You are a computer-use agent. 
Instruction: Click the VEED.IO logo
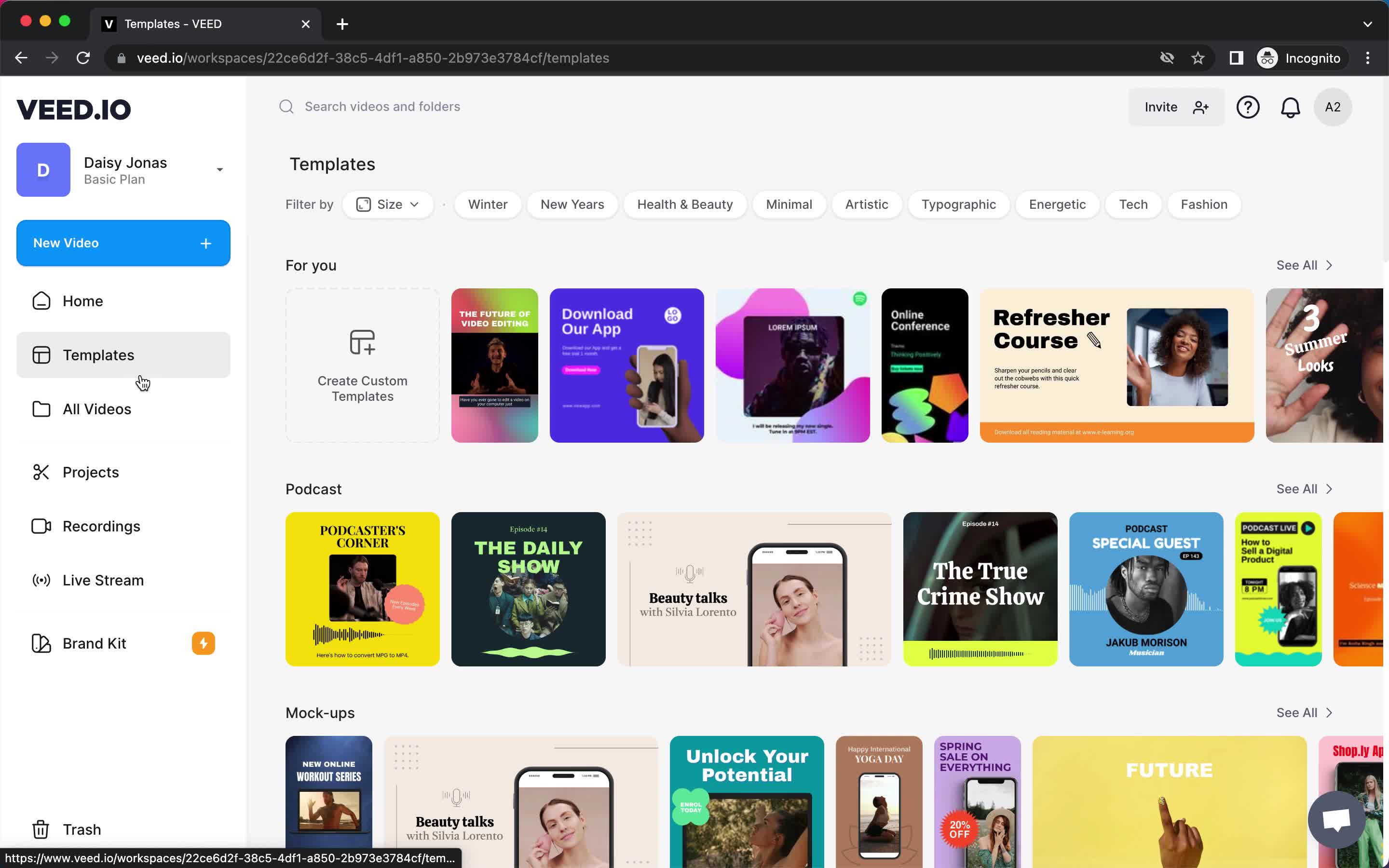(73, 109)
